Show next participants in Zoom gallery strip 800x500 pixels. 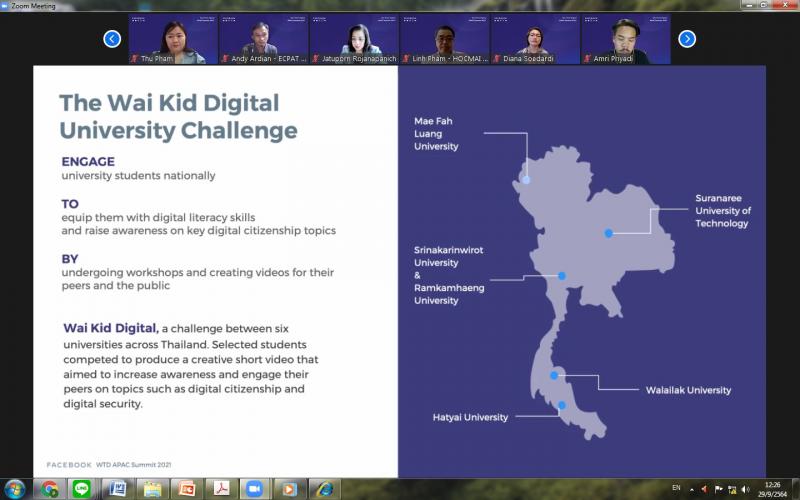(687, 39)
